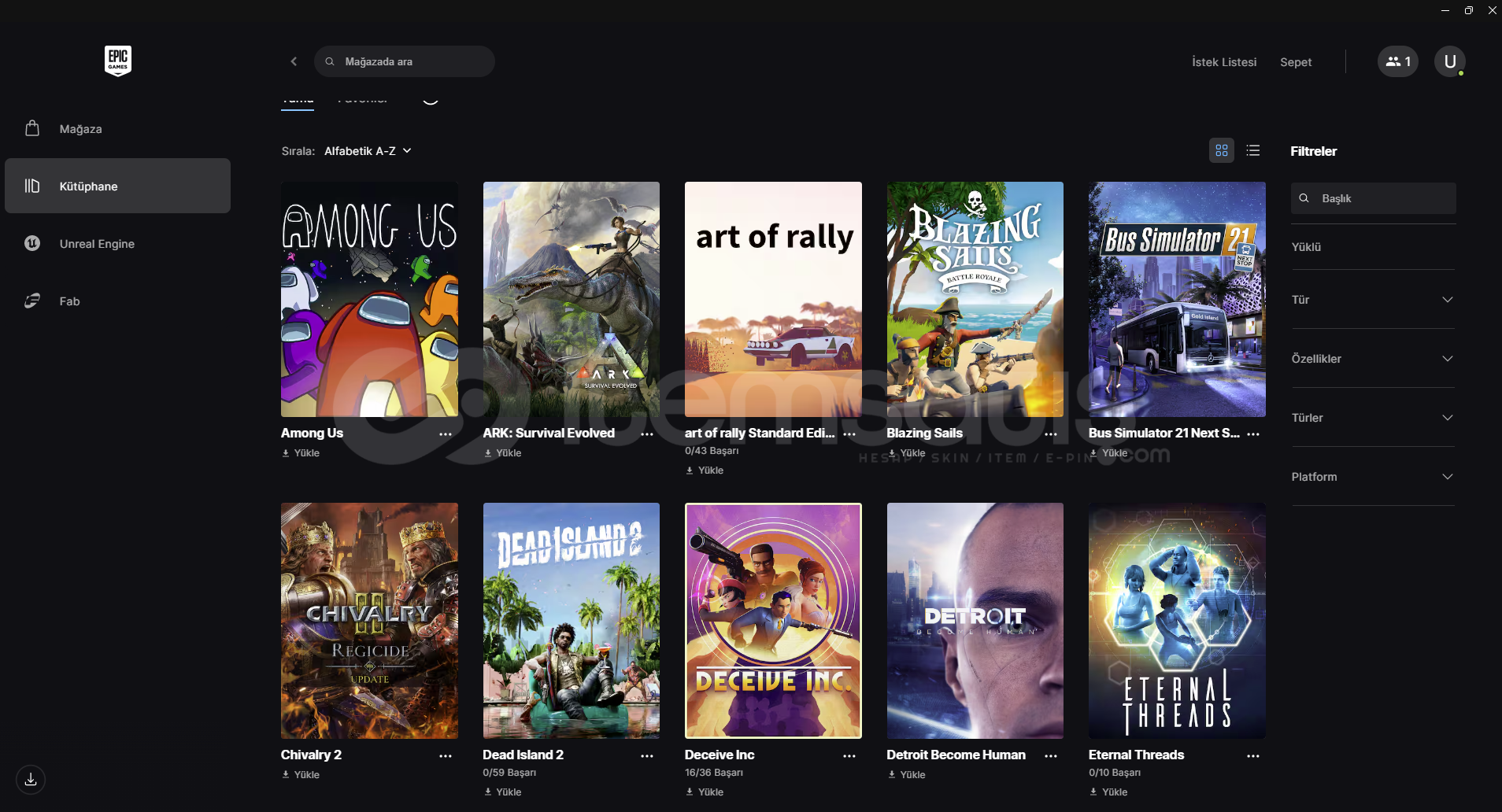
Task: Restore down the Epic Games window
Action: tap(1468, 10)
